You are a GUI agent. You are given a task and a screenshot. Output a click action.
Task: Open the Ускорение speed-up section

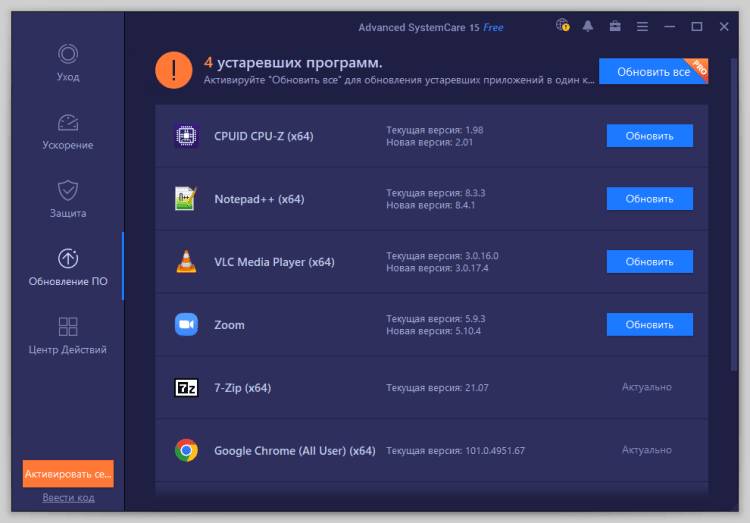pyautogui.click(x=68, y=132)
